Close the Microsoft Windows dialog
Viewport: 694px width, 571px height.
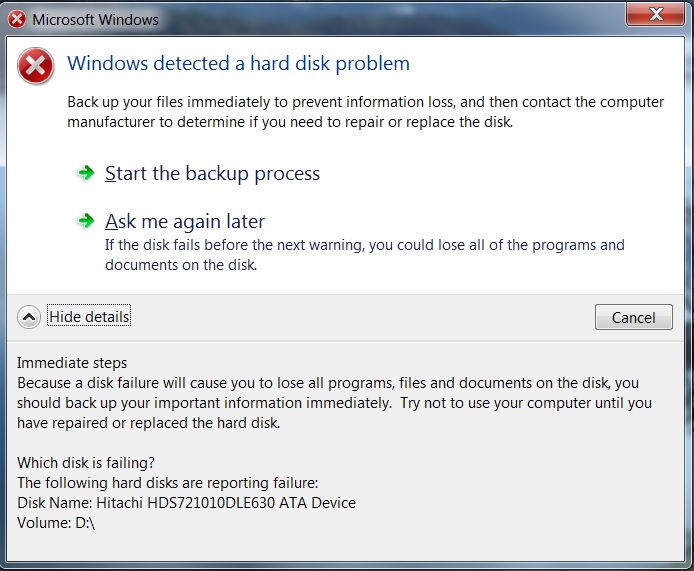coord(654,14)
